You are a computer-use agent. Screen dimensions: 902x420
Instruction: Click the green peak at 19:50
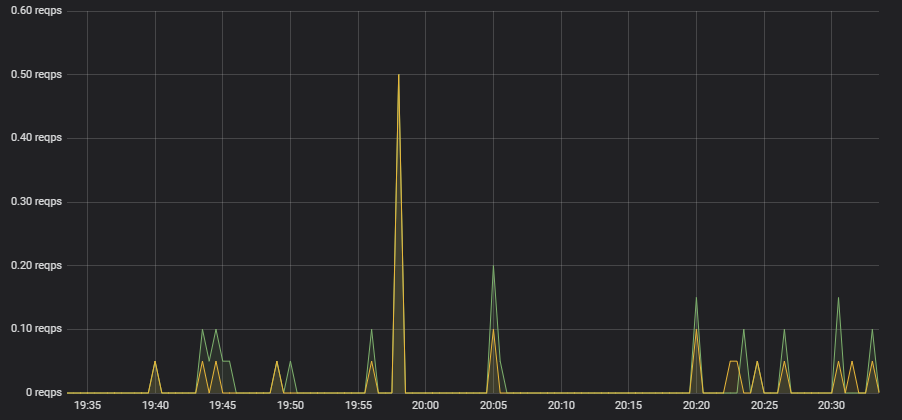pyautogui.click(x=291, y=362)
